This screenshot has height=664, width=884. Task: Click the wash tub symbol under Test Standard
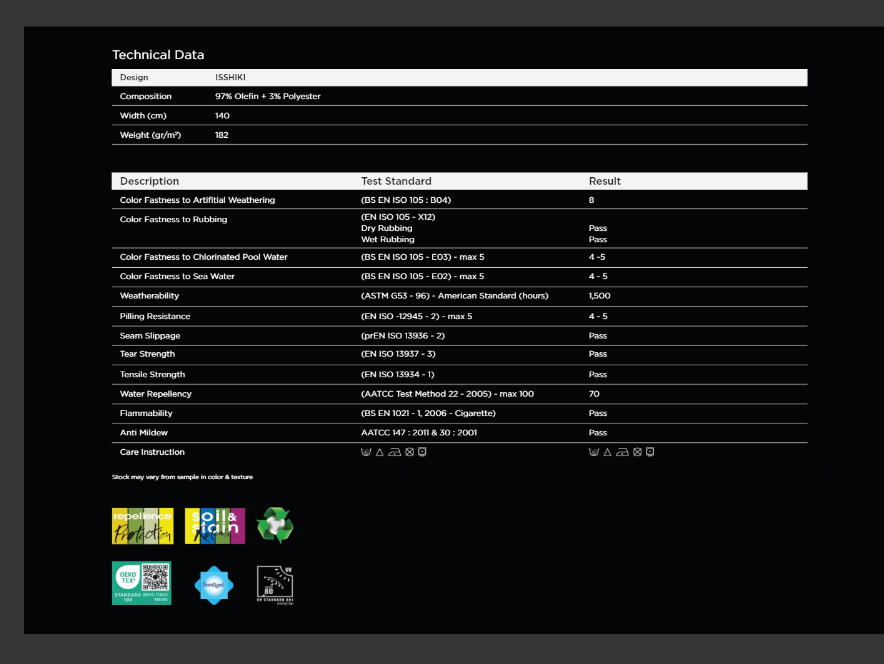pyautogui.click(x=366, y=452)
